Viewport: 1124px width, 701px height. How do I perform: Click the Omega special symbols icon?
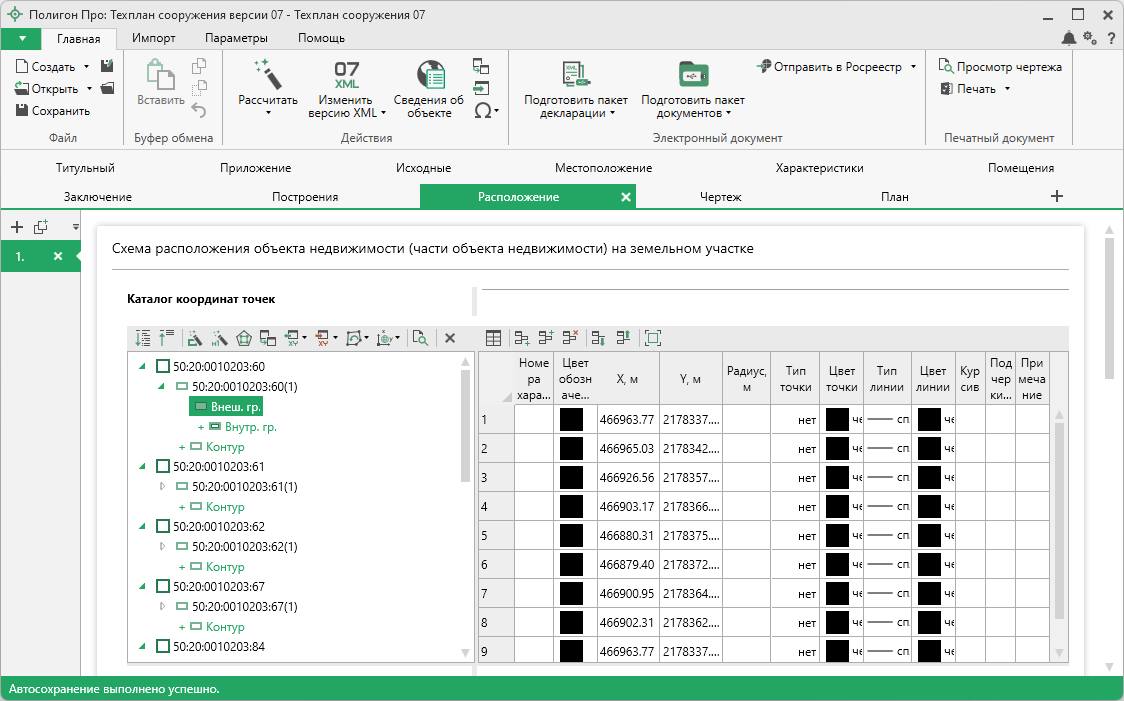(x=483, y=110)
